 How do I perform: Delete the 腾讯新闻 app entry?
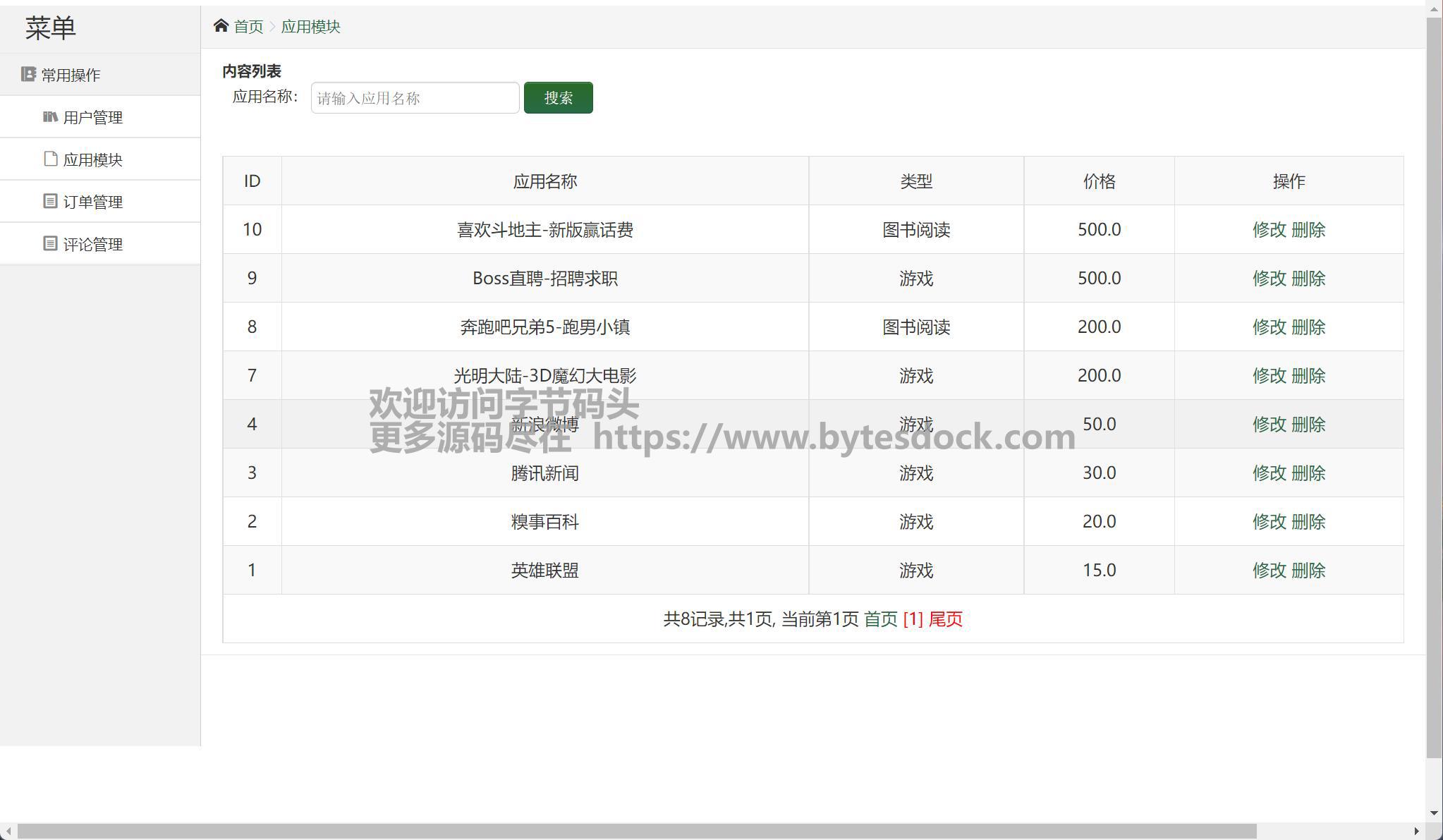pyautogui.click(x=1308, y=473)
